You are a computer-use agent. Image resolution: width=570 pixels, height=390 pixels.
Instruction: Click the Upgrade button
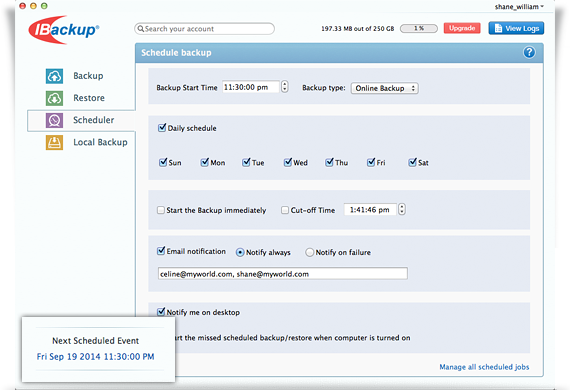pyautogui.click(x=462, y=28)
